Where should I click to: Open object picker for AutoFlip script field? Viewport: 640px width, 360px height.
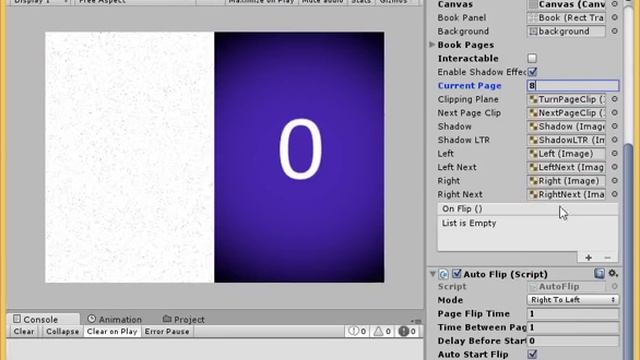coord(614,287)
